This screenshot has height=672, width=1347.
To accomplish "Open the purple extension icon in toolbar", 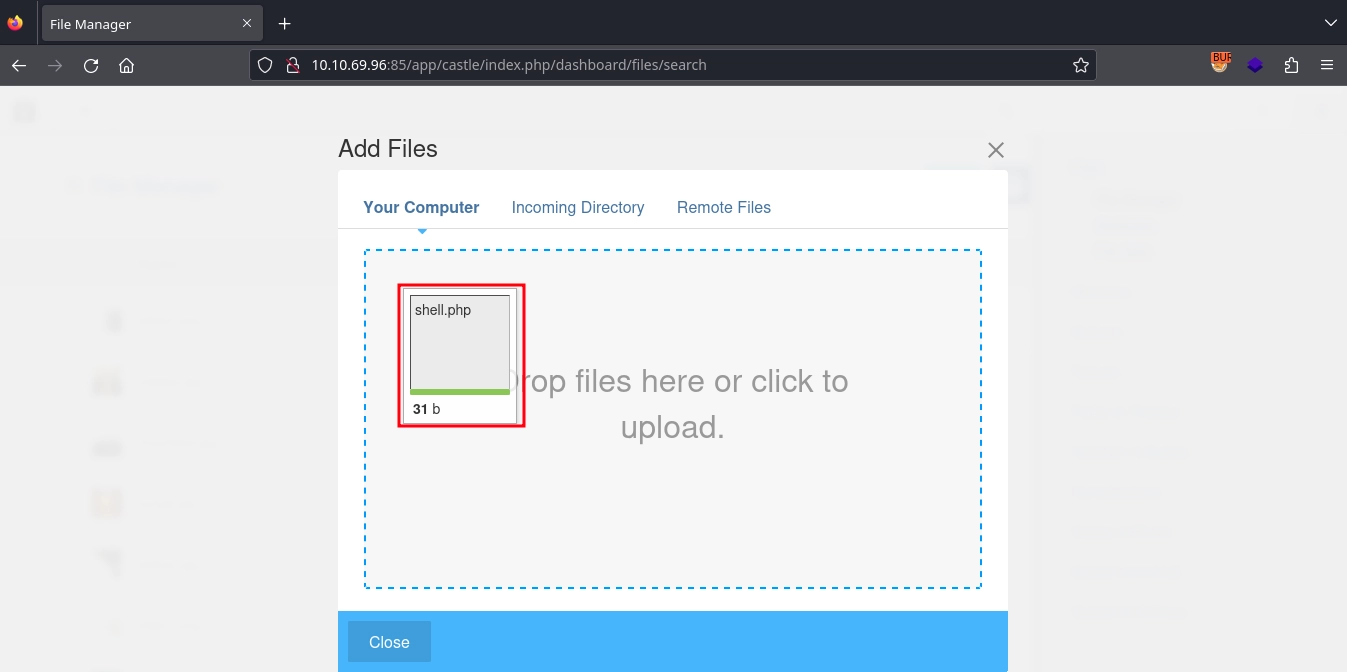I will (x=1255, y=65).
